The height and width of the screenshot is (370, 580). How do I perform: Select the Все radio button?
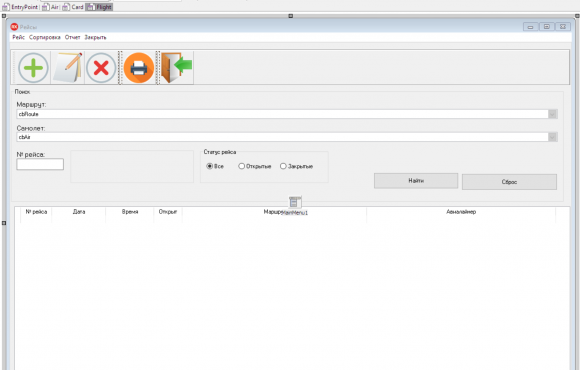pyautogui.click(x=209, y=166)
